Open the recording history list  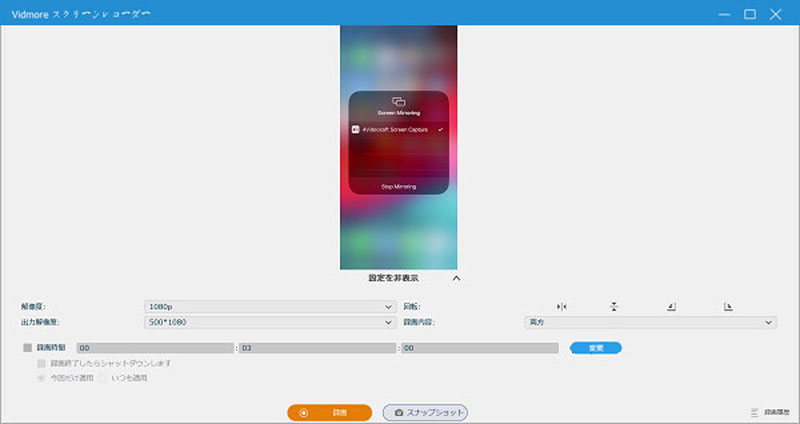[770, 412]
